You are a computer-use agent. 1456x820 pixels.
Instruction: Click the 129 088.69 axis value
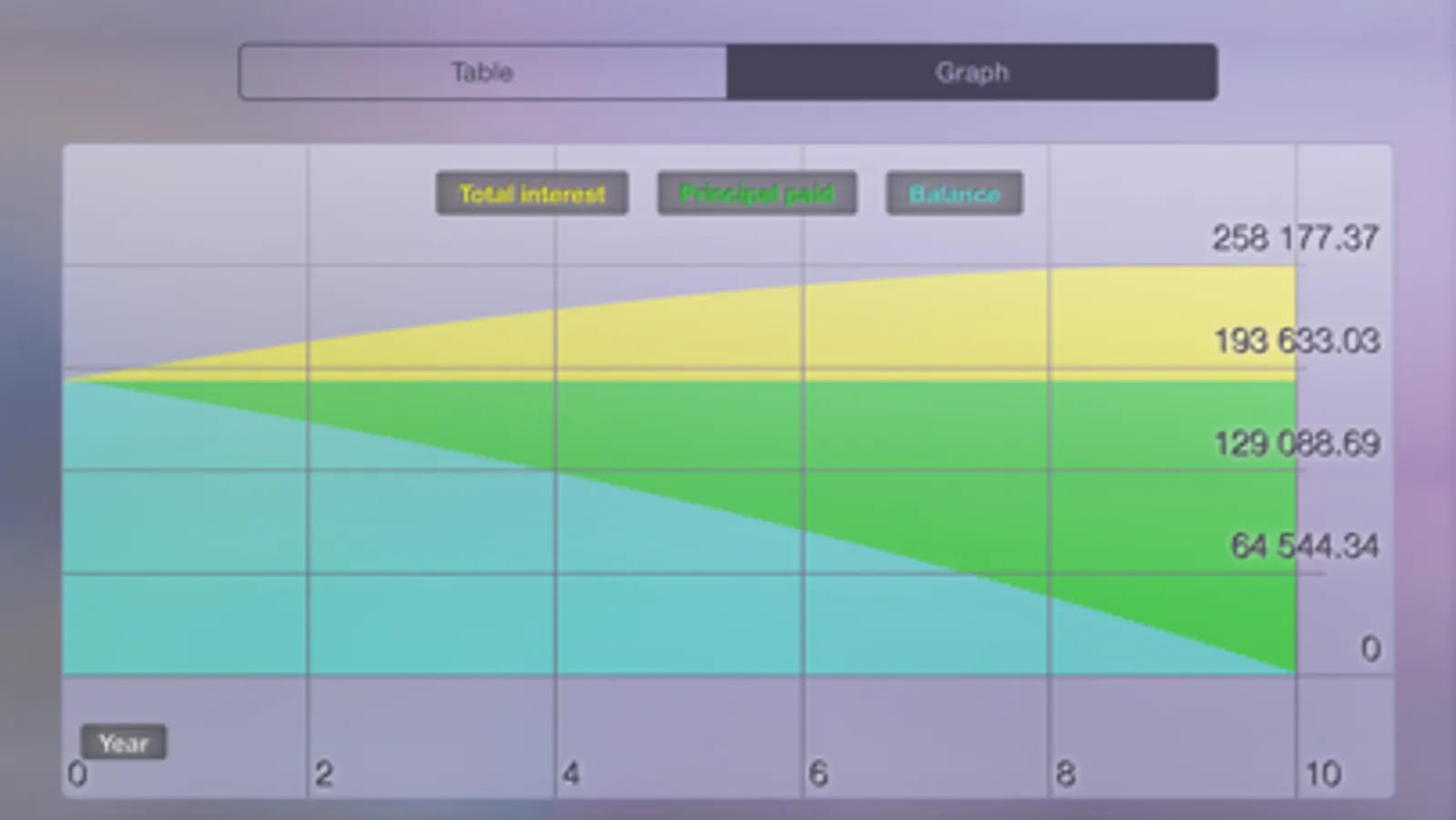click(x=1297, y=444)
